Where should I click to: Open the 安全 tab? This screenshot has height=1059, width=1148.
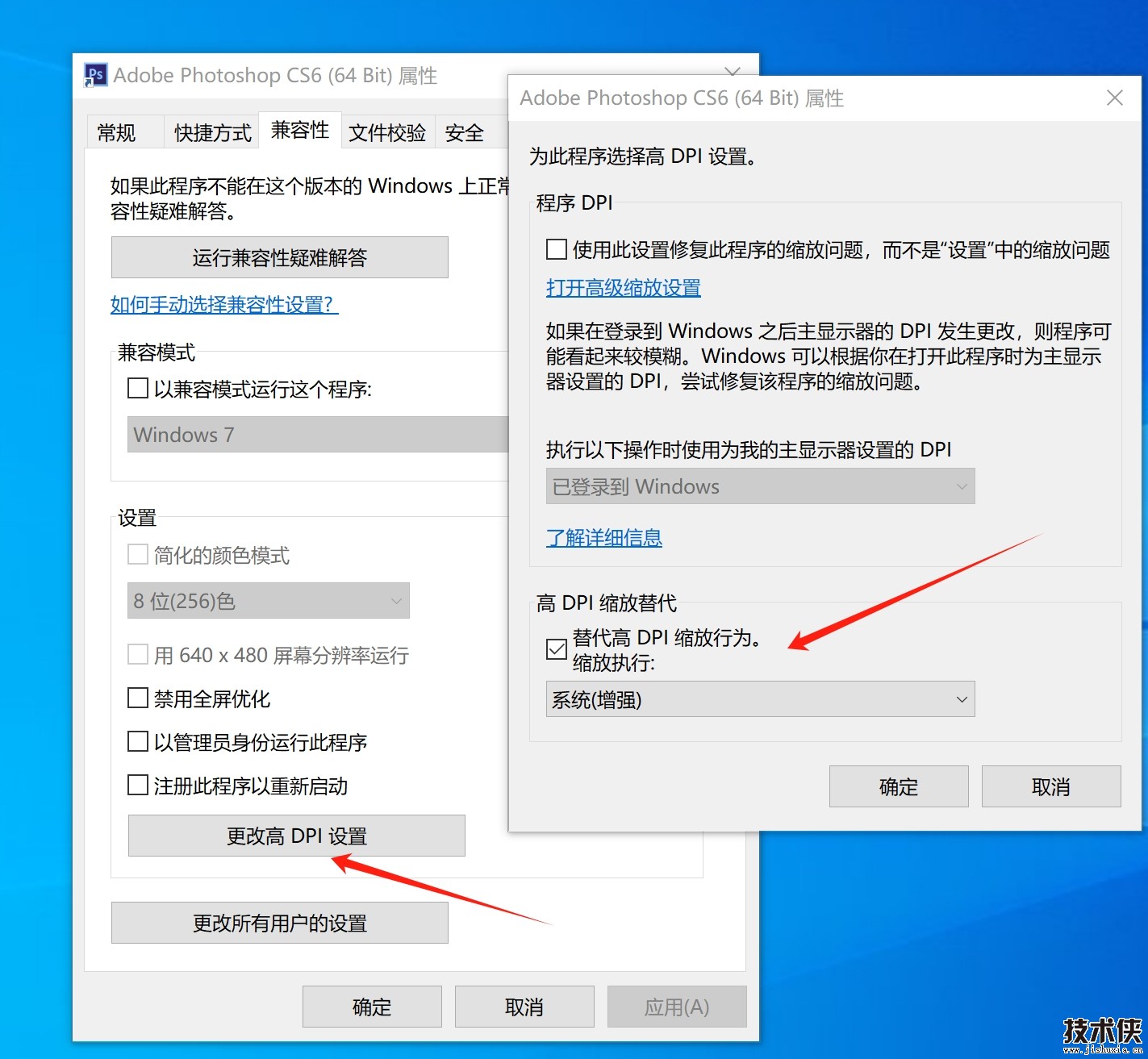pos(465,132)
